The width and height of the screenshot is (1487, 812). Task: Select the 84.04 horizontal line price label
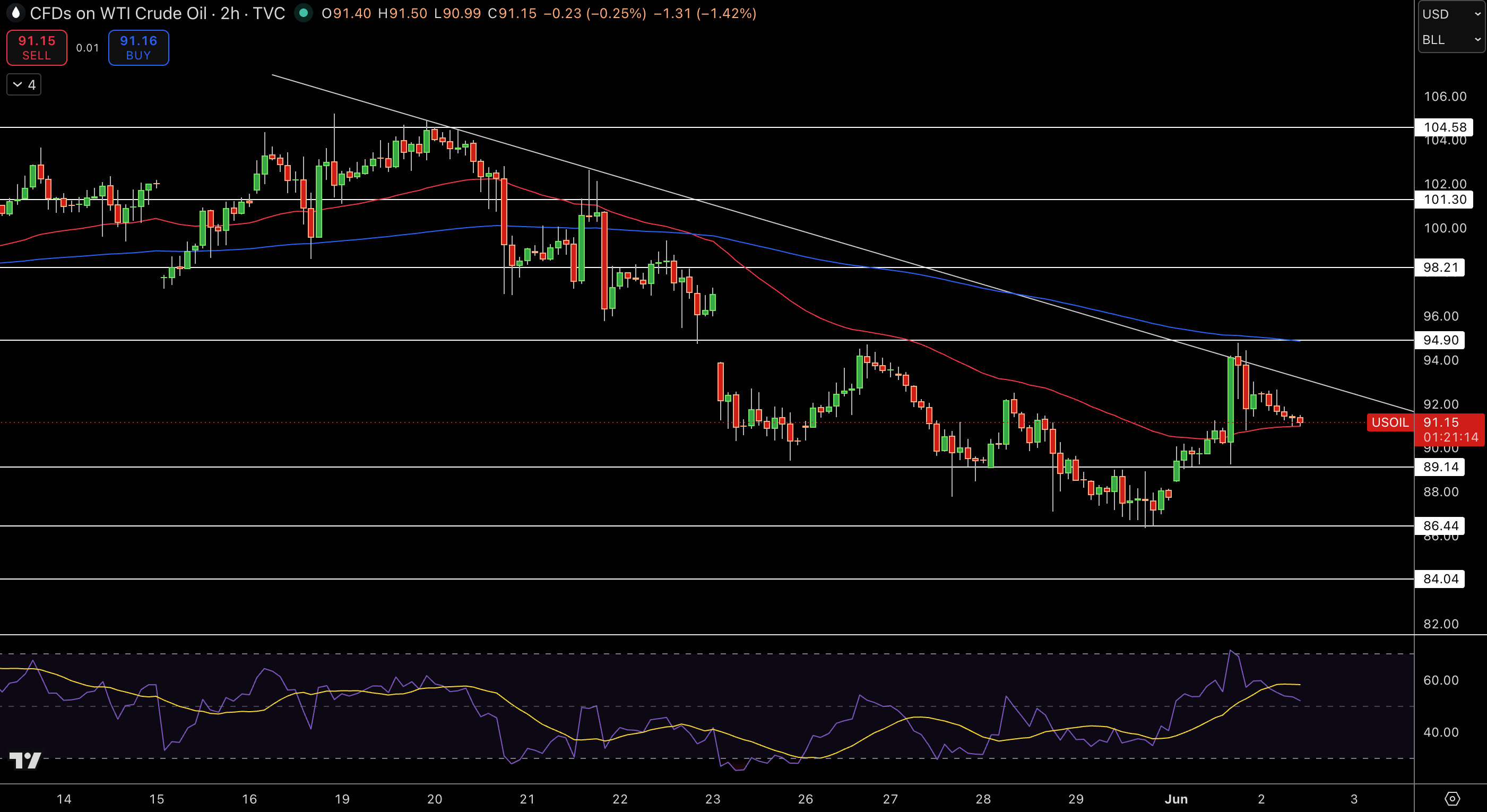click(x=1440, y=579)
